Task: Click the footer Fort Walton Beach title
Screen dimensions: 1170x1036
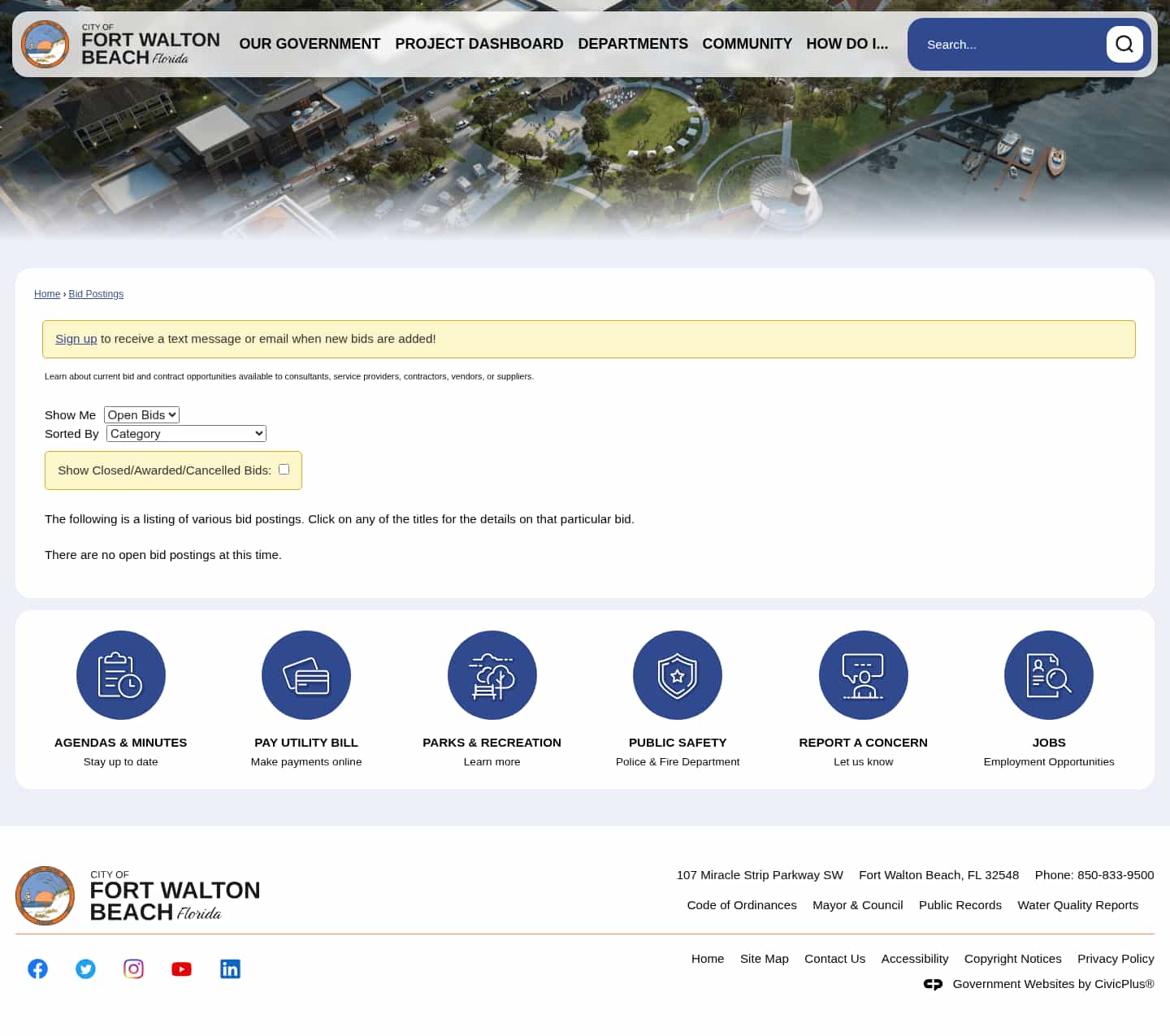Action: (x=175, y=897)
